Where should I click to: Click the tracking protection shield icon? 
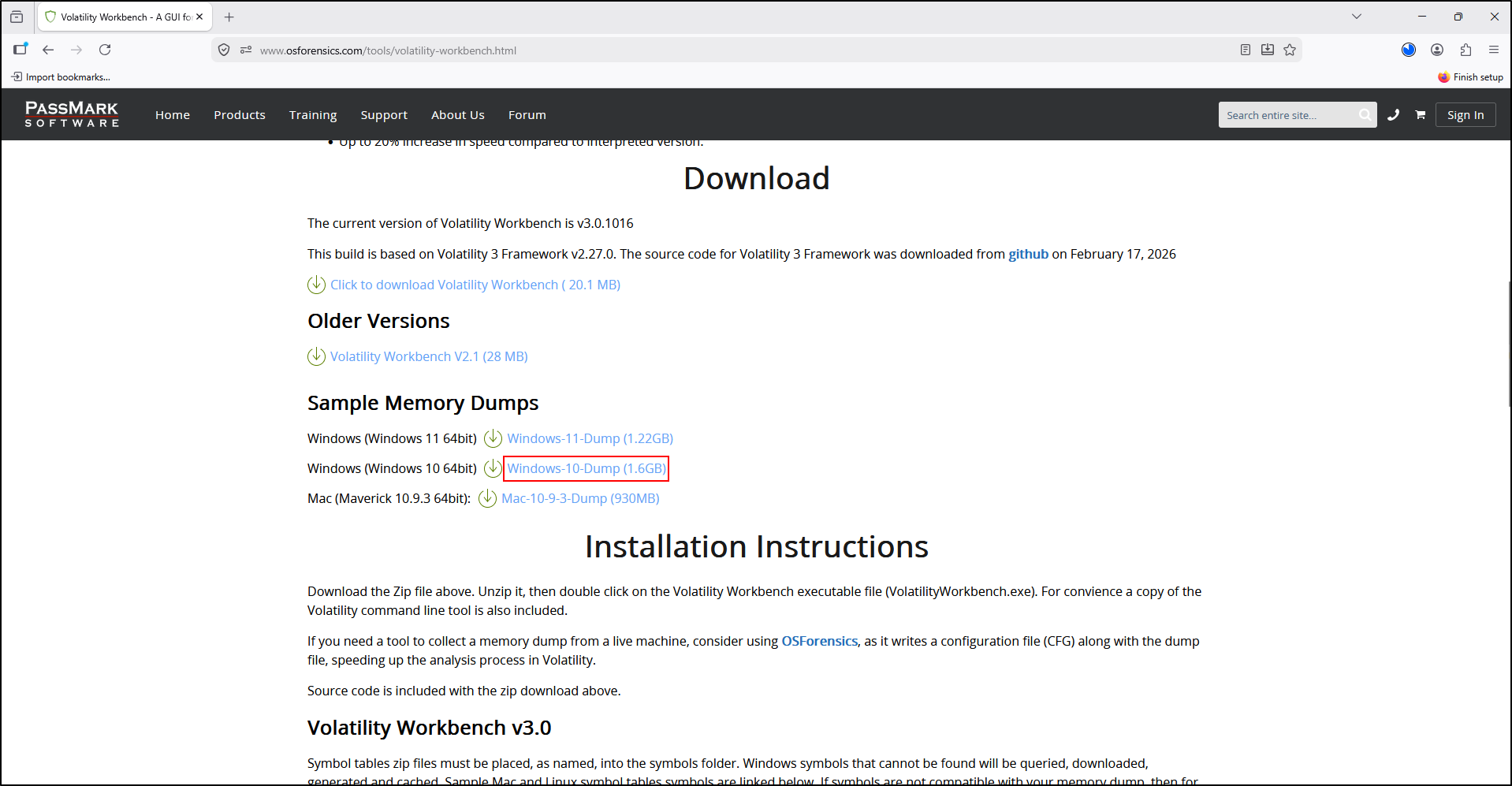pos(224,50)
